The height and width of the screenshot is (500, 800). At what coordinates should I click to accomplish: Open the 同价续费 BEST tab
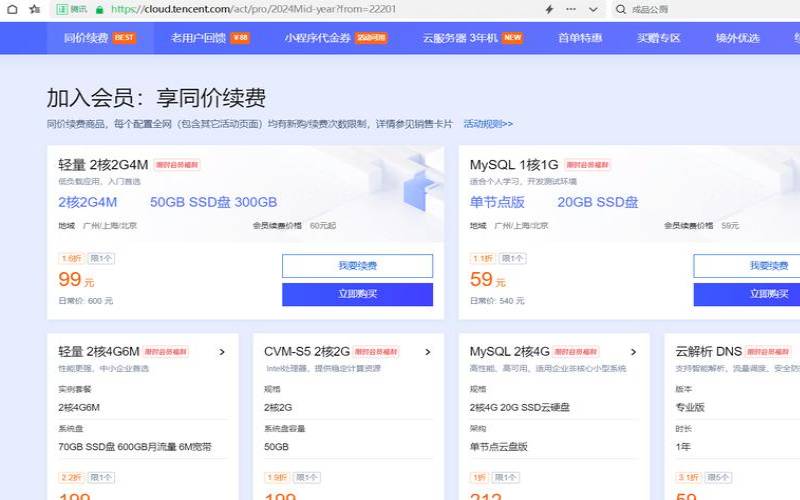pyautogui.click(x=100, y=38)
